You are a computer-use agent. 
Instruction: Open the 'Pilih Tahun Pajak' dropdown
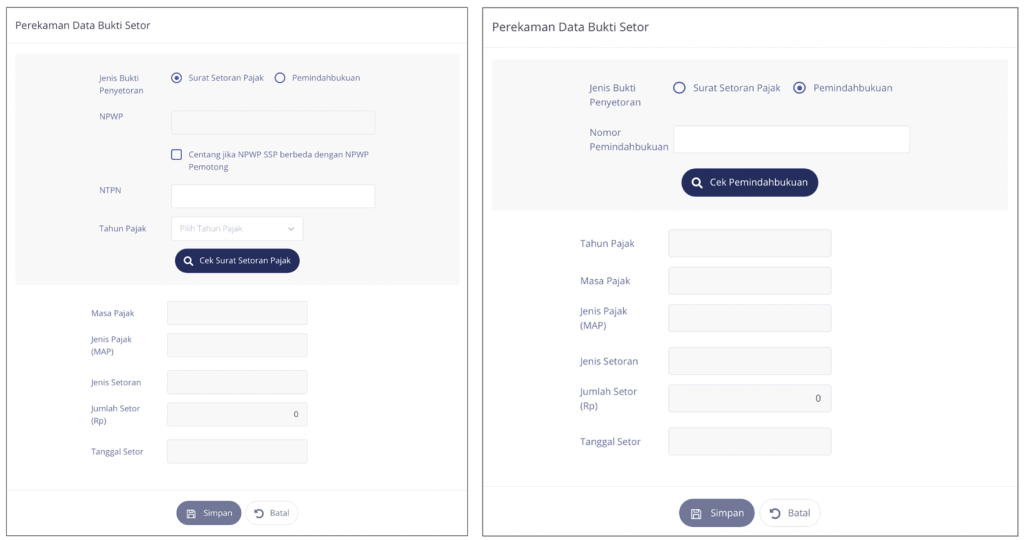(236, 229)
